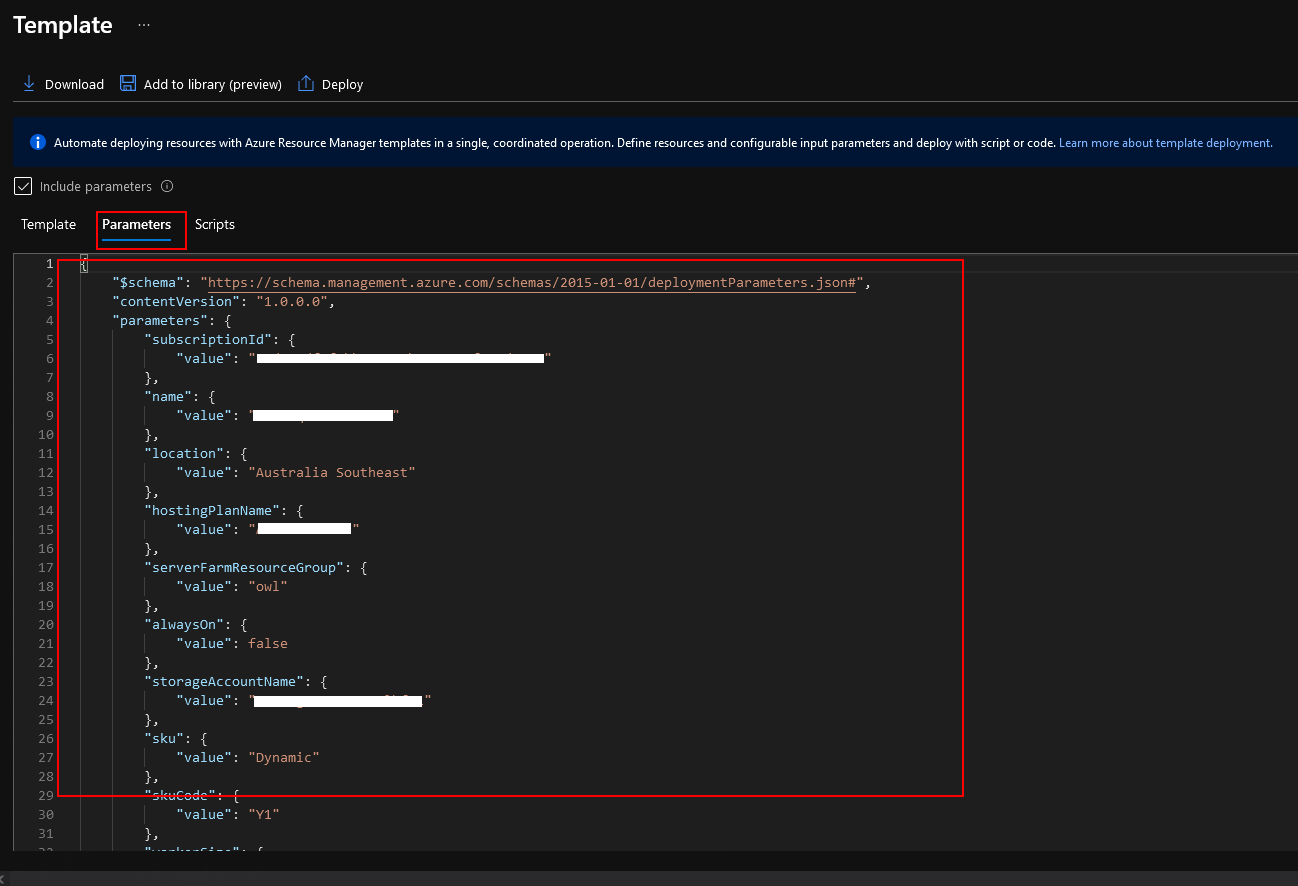Click the "Australia Southeast" value
The height and width of the screenshot is (886, 1298).
click(x=331, y=473)
